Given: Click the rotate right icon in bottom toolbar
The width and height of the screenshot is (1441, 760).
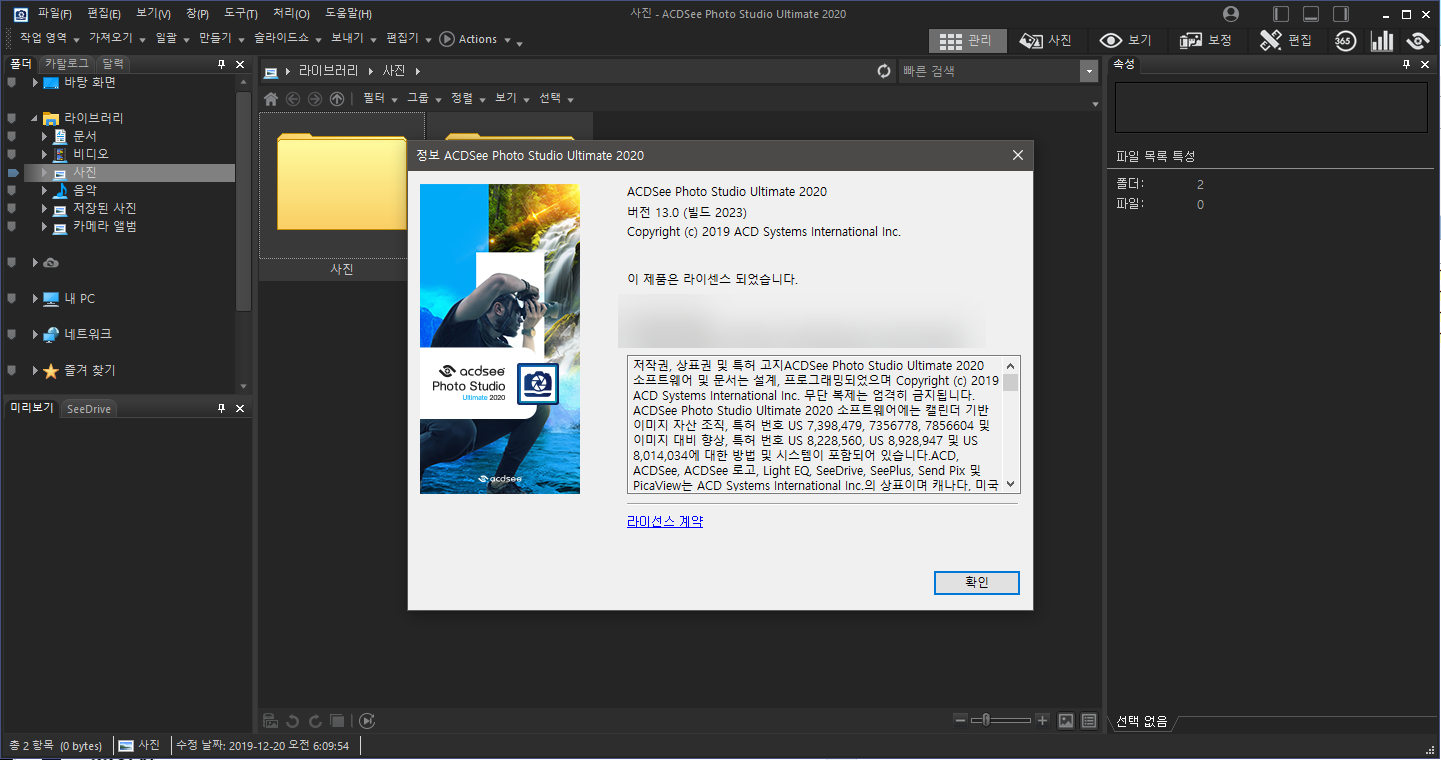Looking at the screenshot, I should 315,720.
